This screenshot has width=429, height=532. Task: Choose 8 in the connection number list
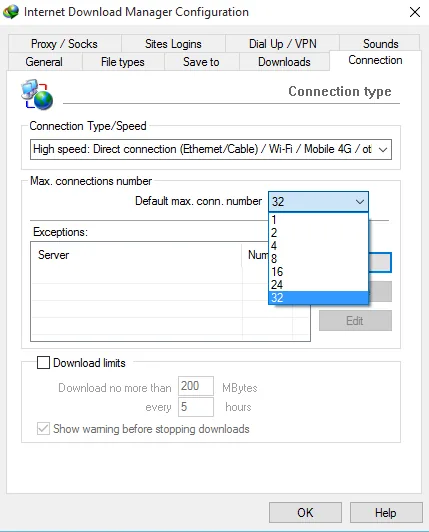click(x=318, y=259)
